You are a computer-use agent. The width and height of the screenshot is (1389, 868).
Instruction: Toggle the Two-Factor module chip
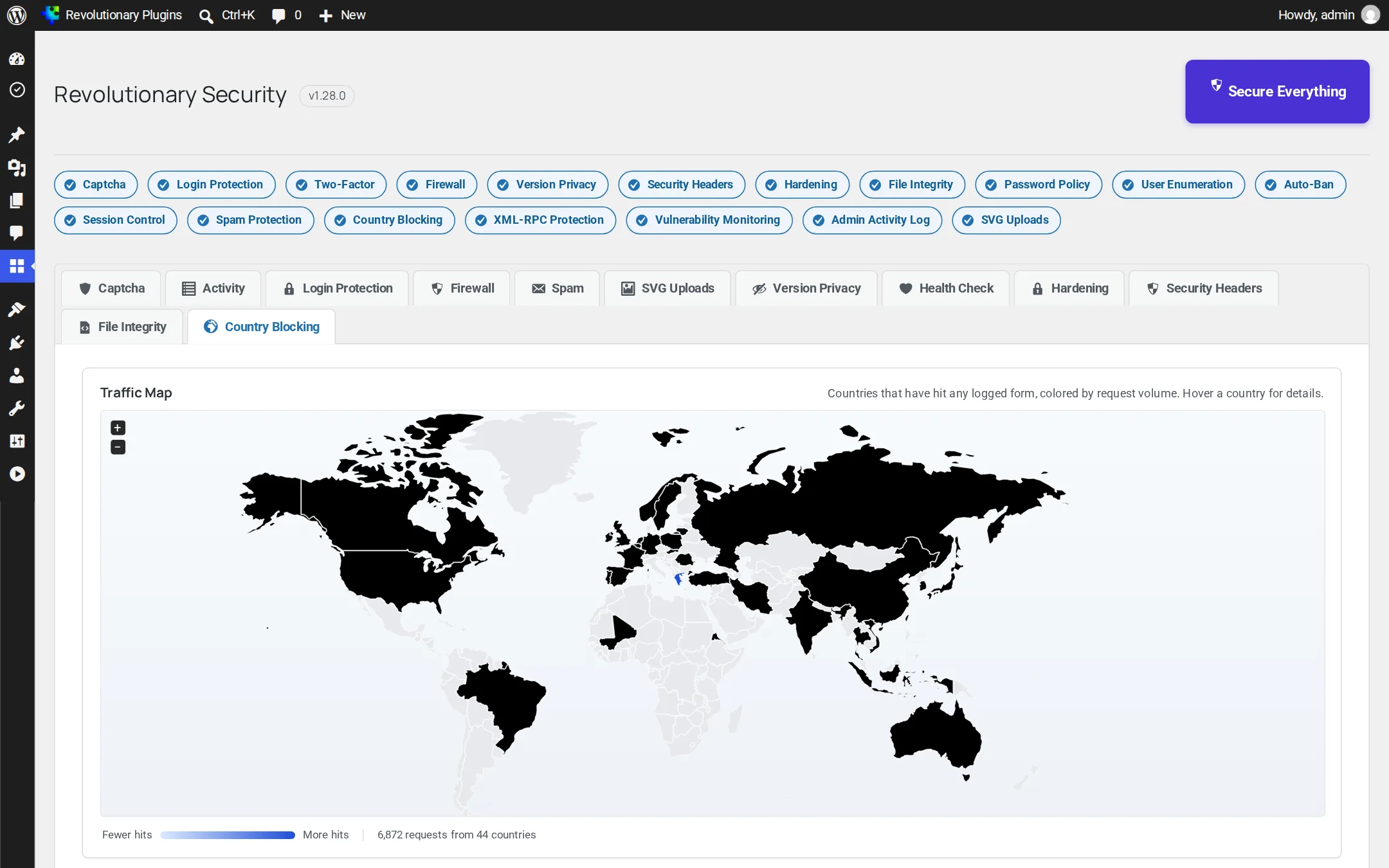336,185
